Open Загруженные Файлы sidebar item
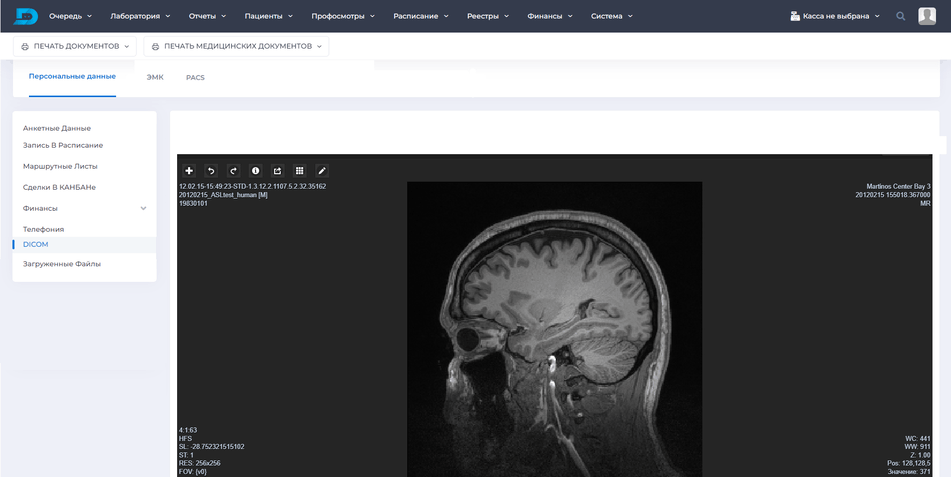Screen dimensions: 951x477 [x=62, y=264]
